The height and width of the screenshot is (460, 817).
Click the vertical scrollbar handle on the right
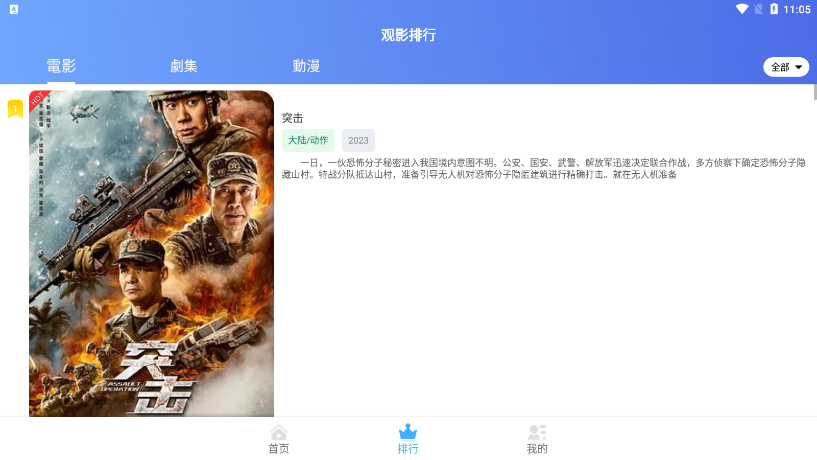tap(815, 91)
